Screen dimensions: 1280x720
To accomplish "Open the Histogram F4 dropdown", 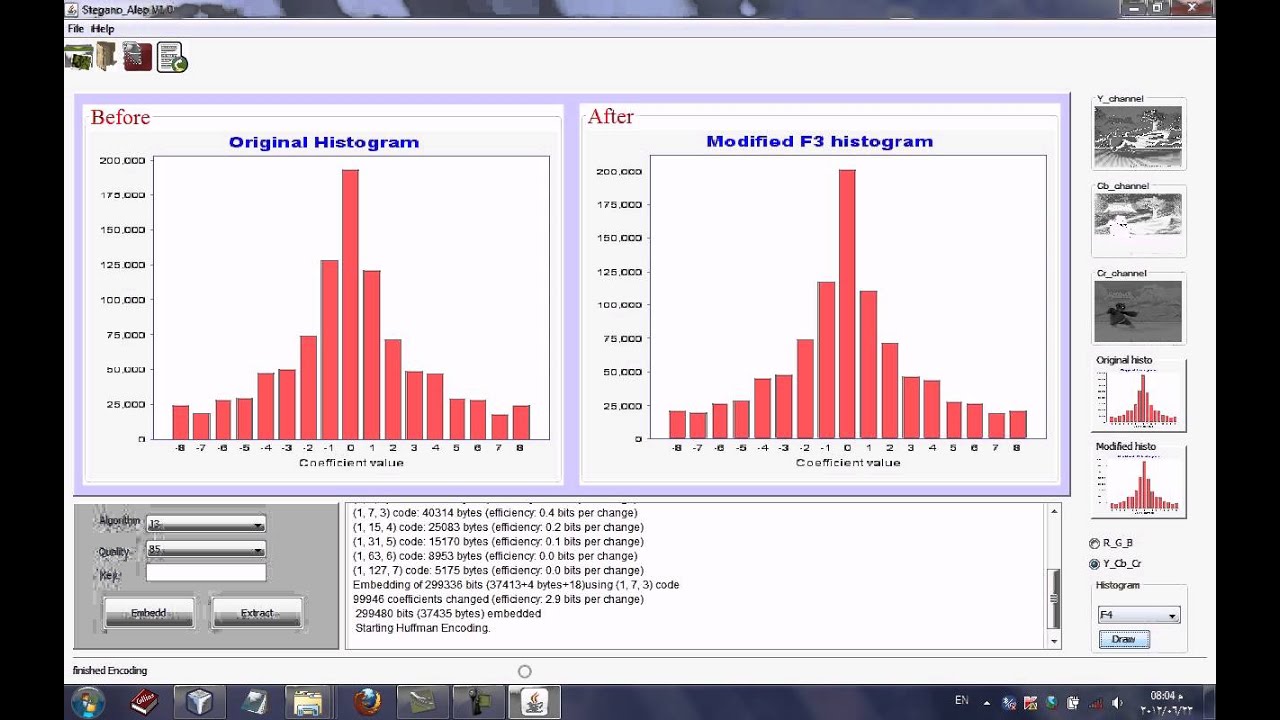I will pyautogui.click(x=1138, y=615).
